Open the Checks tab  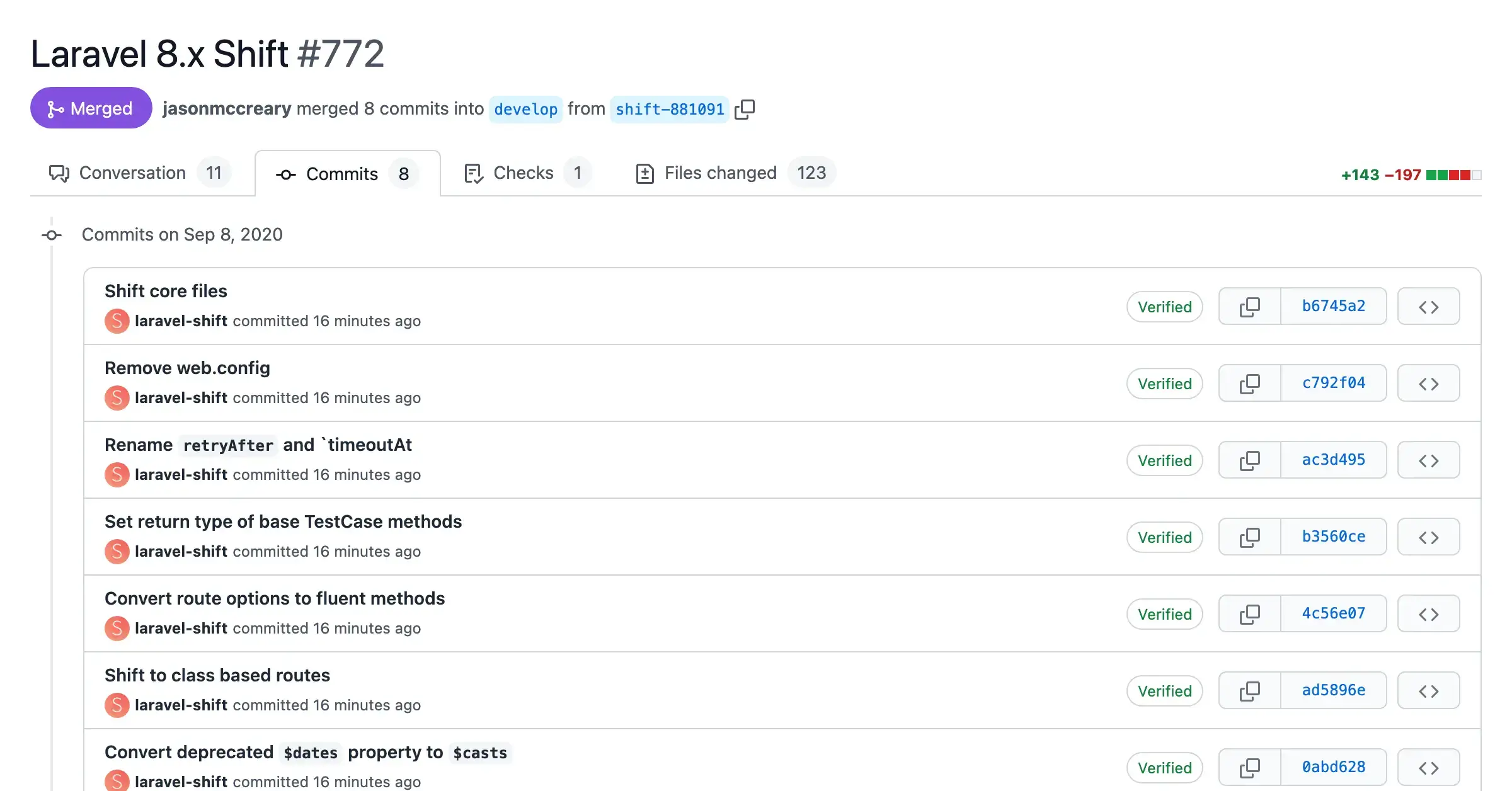(524, 173)
